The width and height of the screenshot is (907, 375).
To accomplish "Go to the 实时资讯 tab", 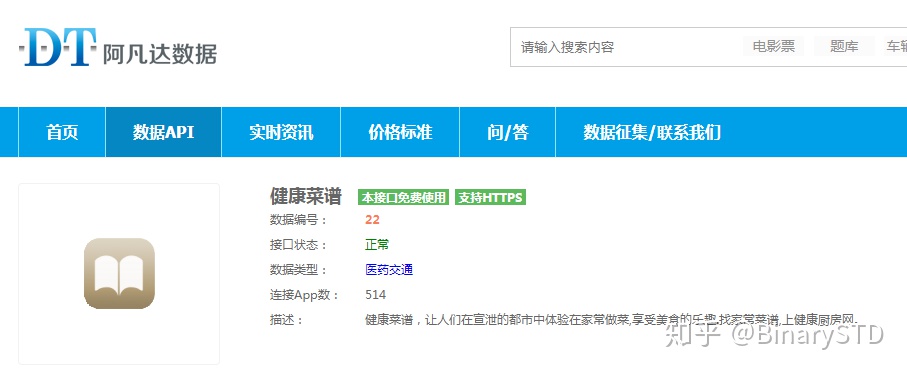I will coord(281,132).
